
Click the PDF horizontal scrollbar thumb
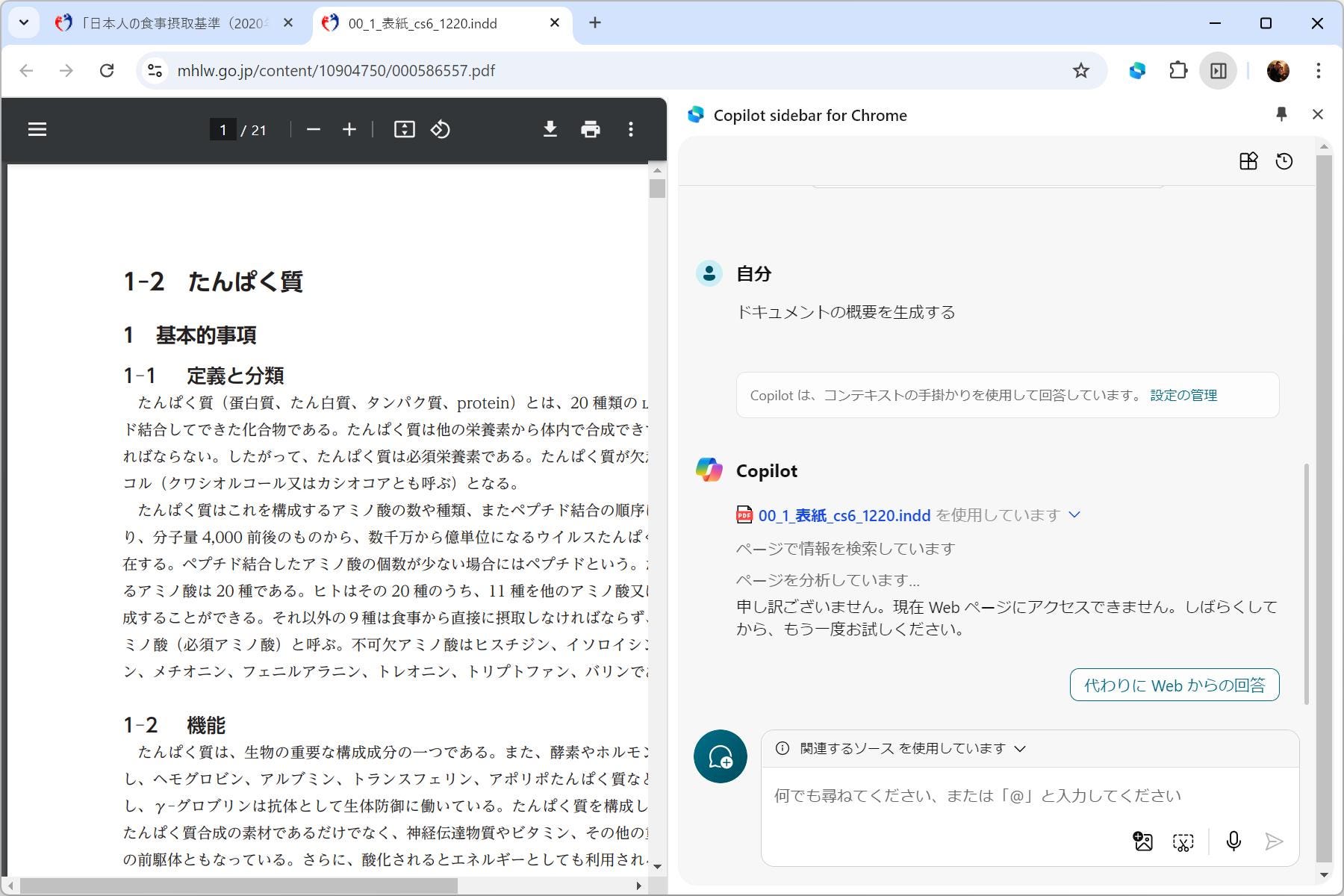(238, 886)
